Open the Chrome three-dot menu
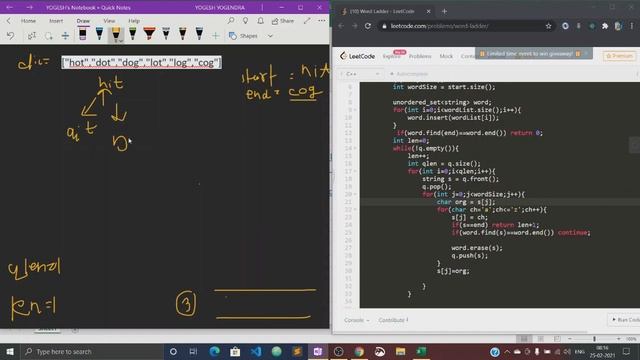Image resolution: width=640 pixels, height=360 pixels. [632, 26]
